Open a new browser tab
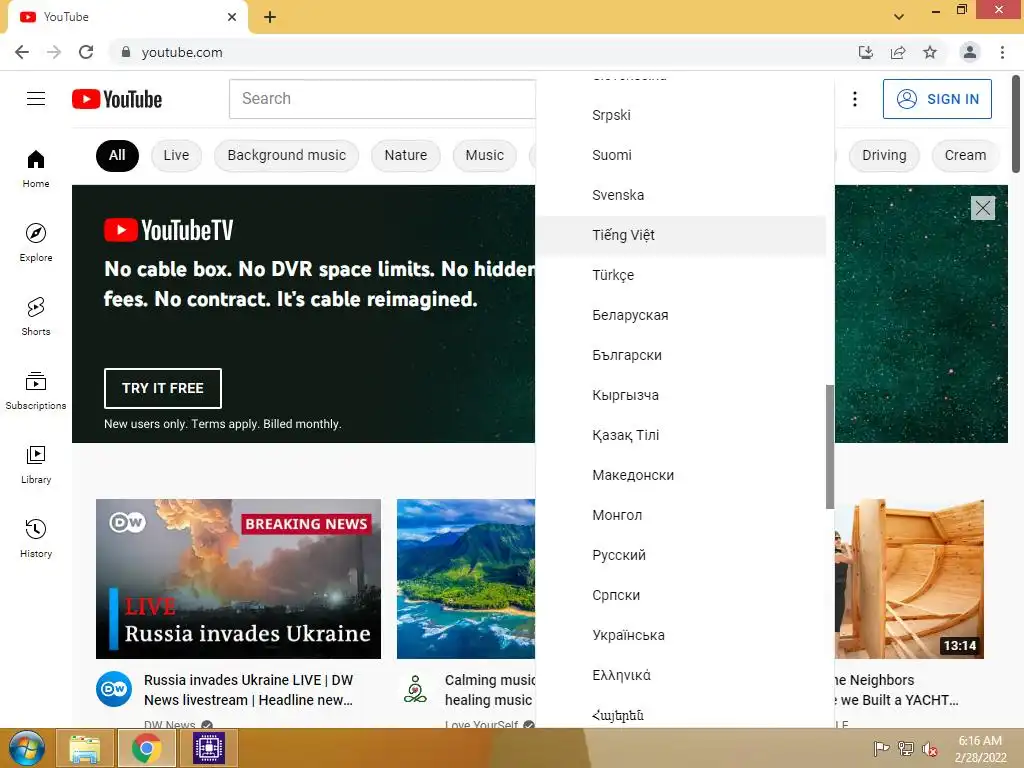 point(270,18)
